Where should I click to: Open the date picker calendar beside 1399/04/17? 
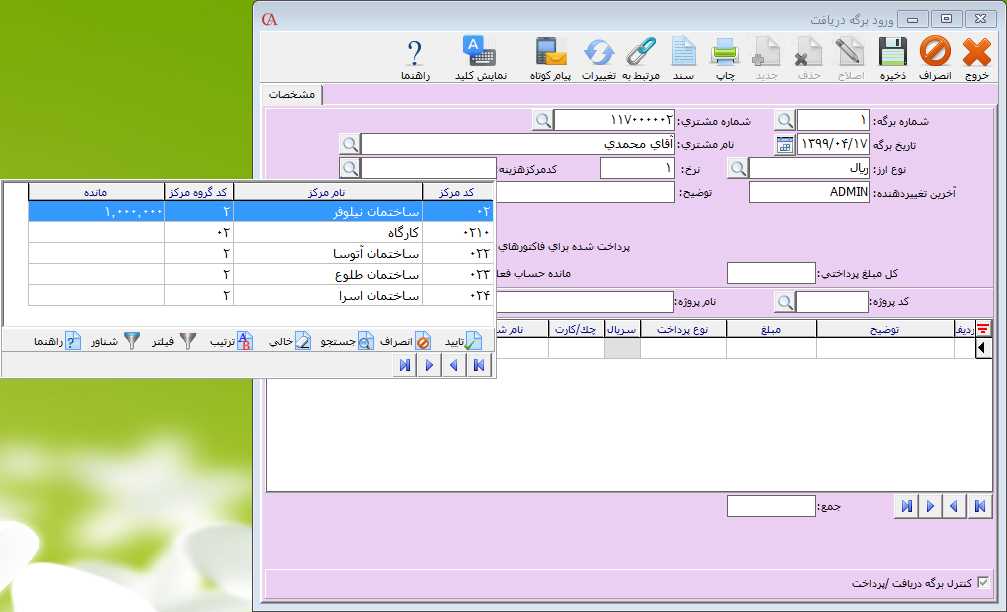click(x=785, y=145)
